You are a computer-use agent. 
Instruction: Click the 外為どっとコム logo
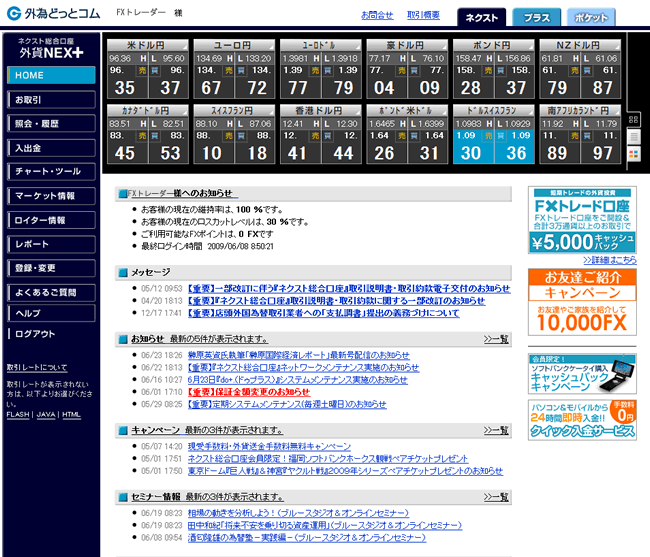(x=53, y=14)
